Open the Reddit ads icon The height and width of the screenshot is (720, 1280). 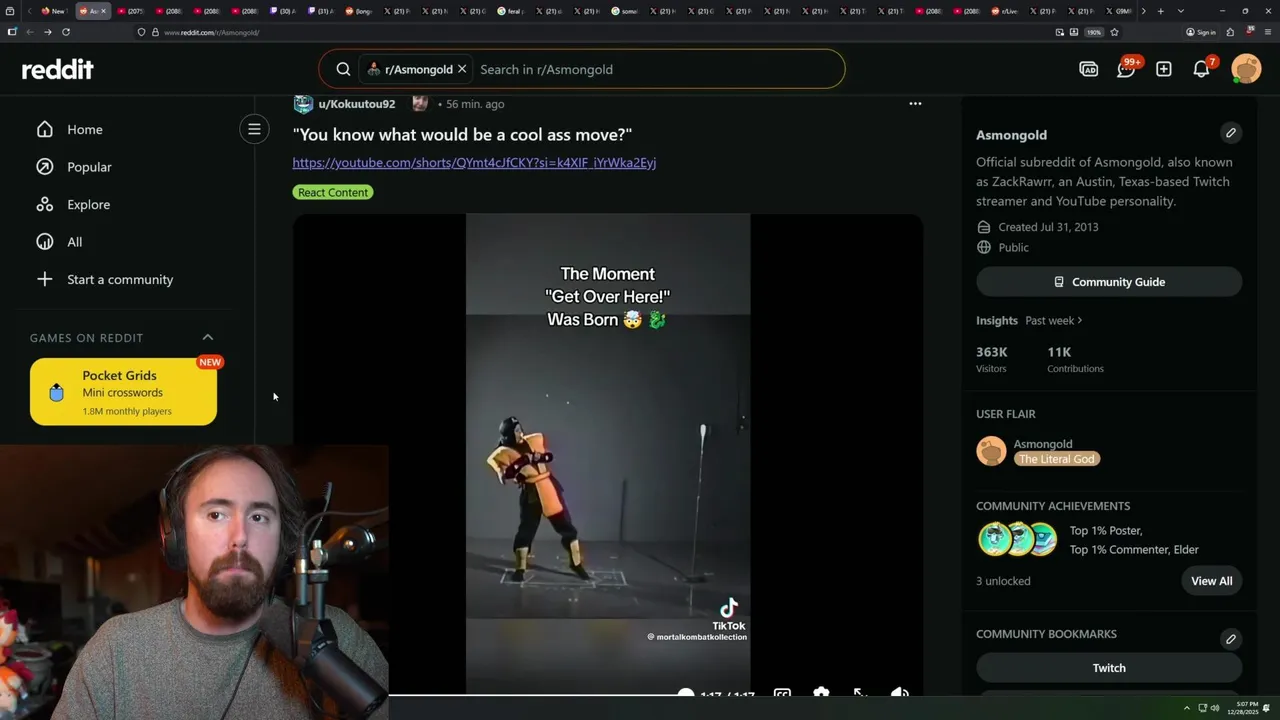(x=1088, y=69)
